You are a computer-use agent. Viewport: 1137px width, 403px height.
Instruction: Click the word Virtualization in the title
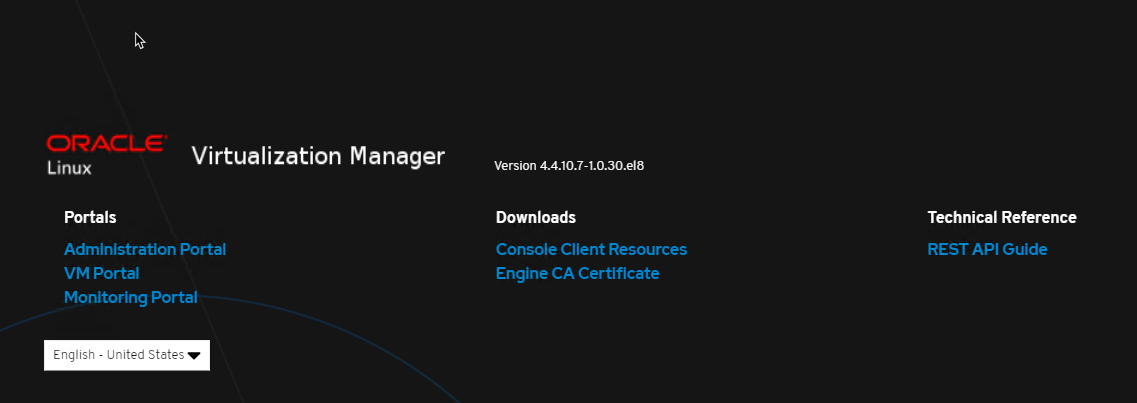pyautogui.click(x=266, y=156)
